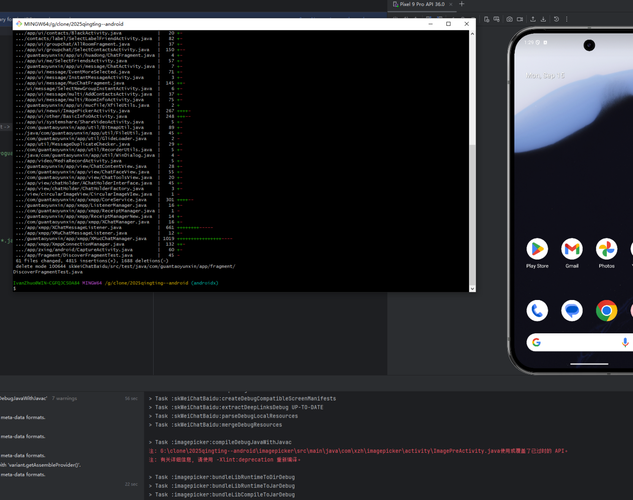
Task: Launch Chrome browser on emulator
Action: pos(606,310)
